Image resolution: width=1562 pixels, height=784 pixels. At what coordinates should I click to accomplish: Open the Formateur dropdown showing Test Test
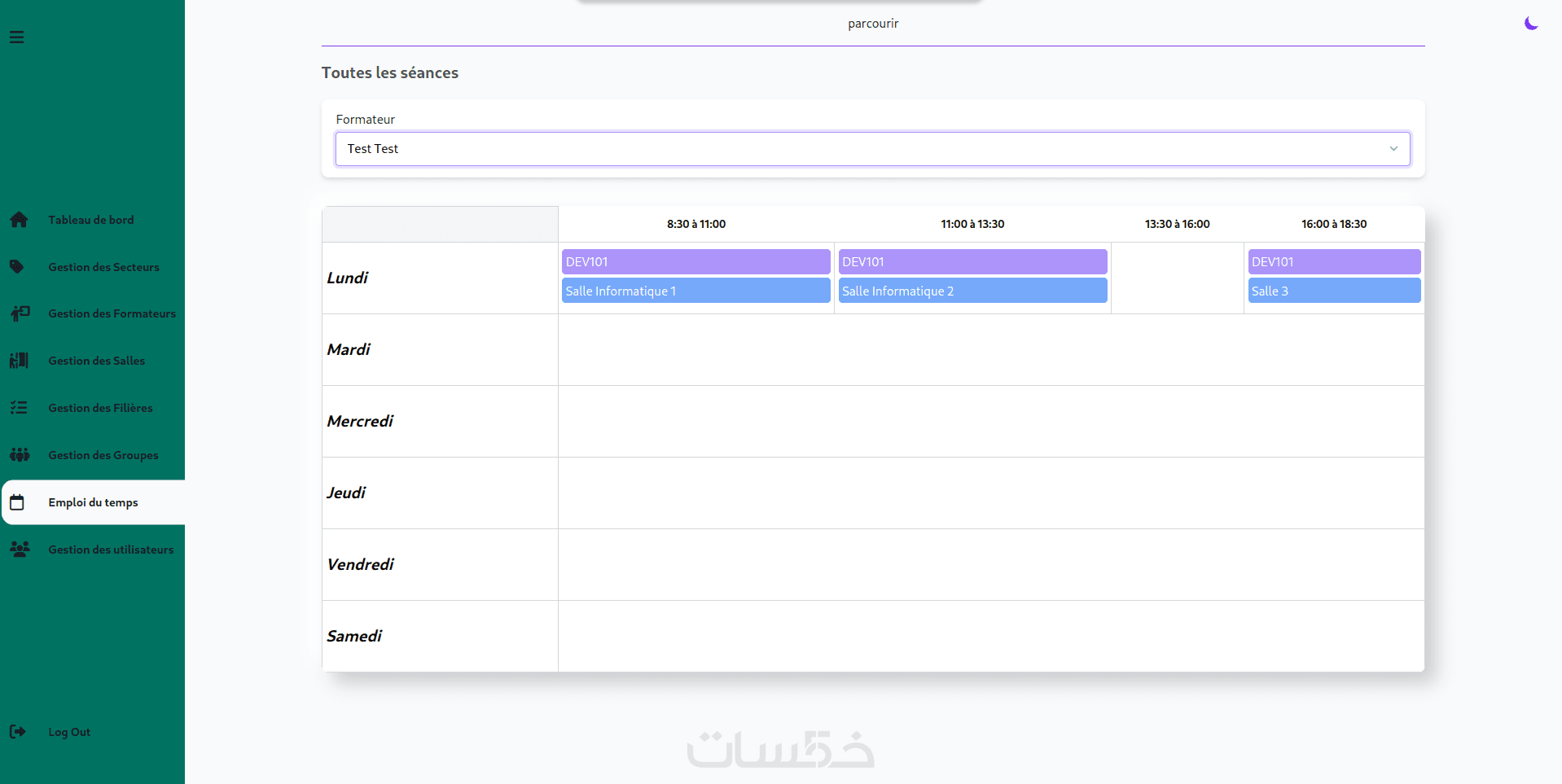873,149
